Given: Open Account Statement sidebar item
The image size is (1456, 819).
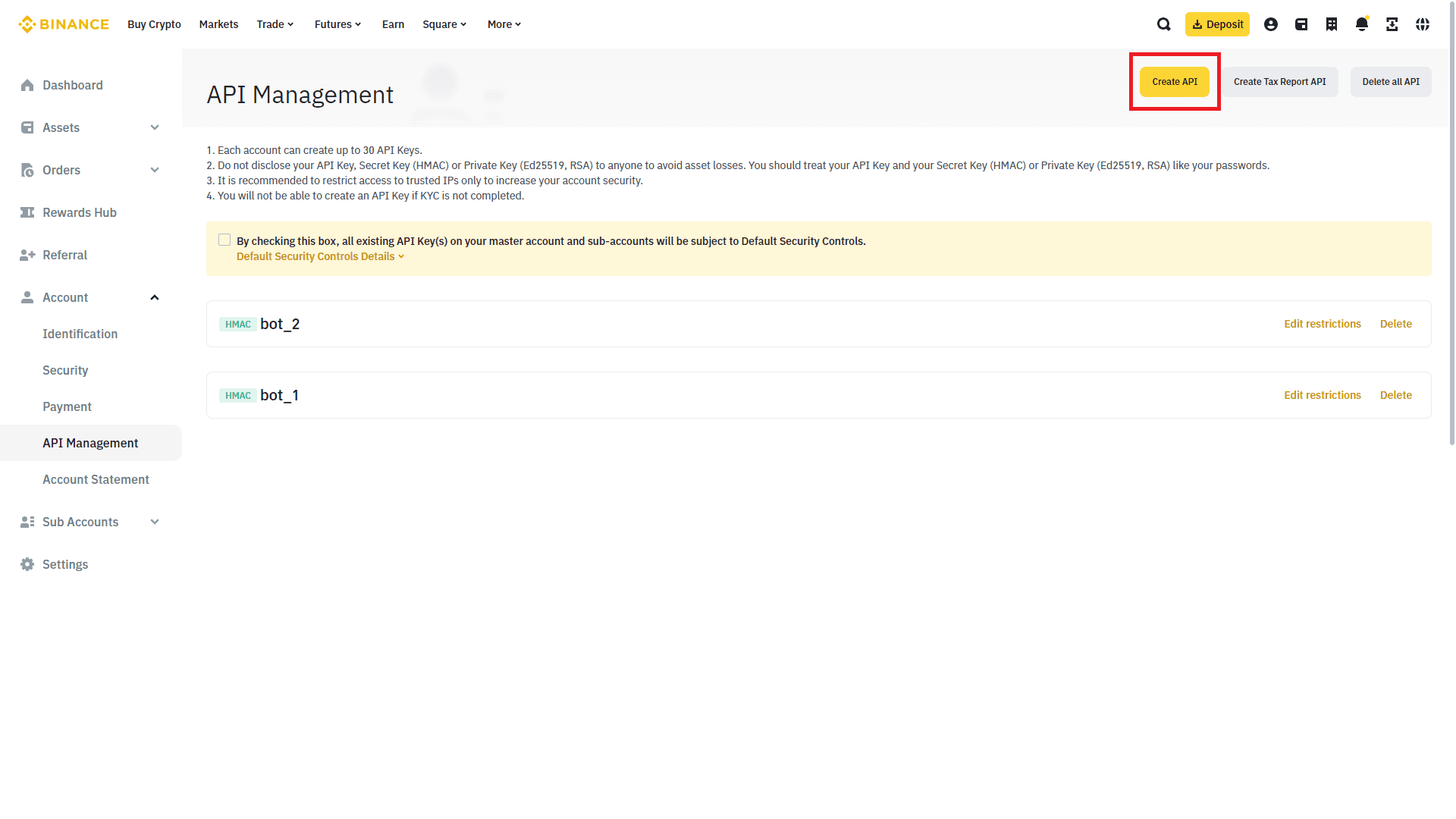Looking at the screenshot, I should 96,479.
